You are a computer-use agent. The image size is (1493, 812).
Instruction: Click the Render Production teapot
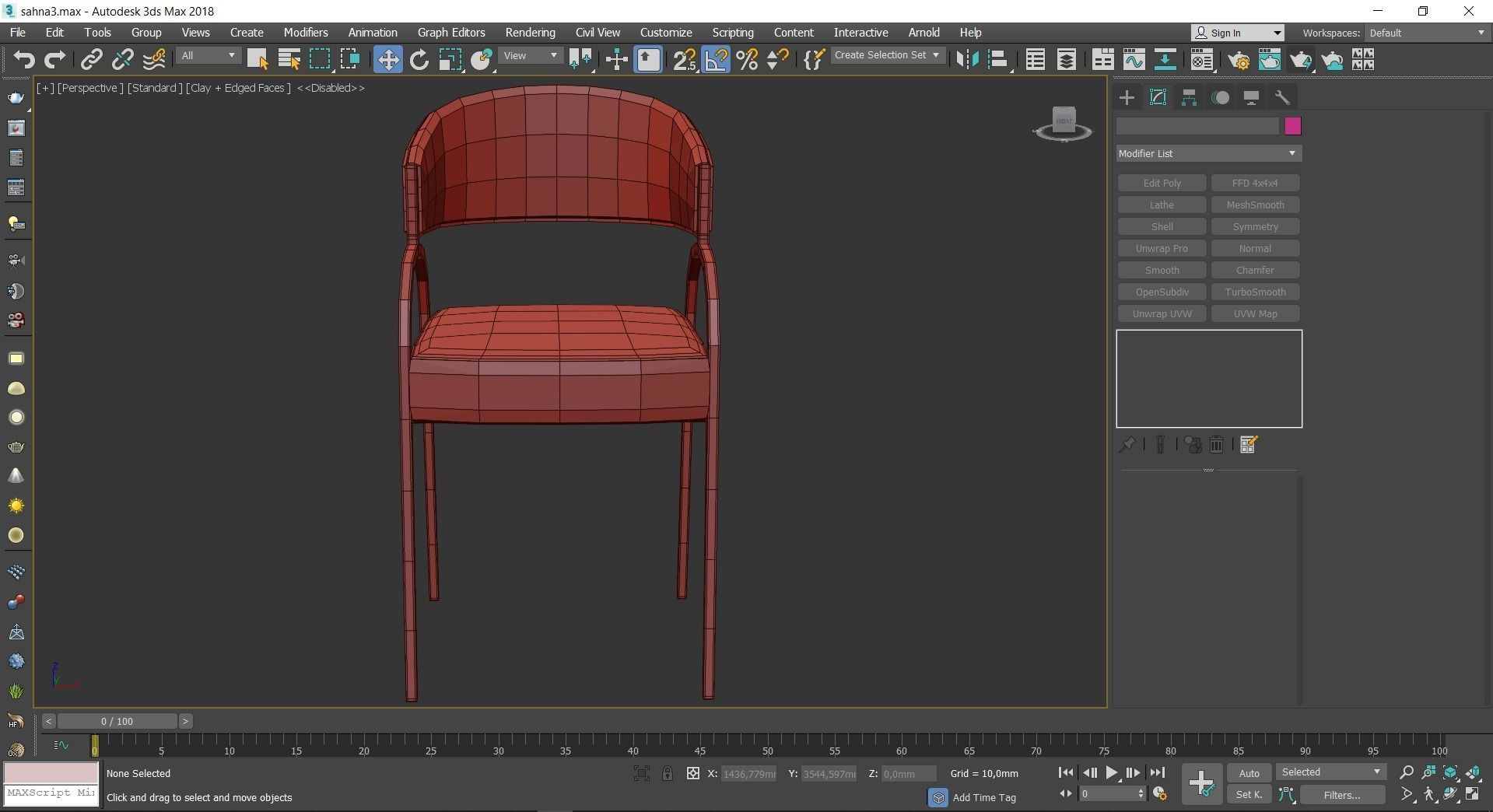click(x=1301, y=60)
